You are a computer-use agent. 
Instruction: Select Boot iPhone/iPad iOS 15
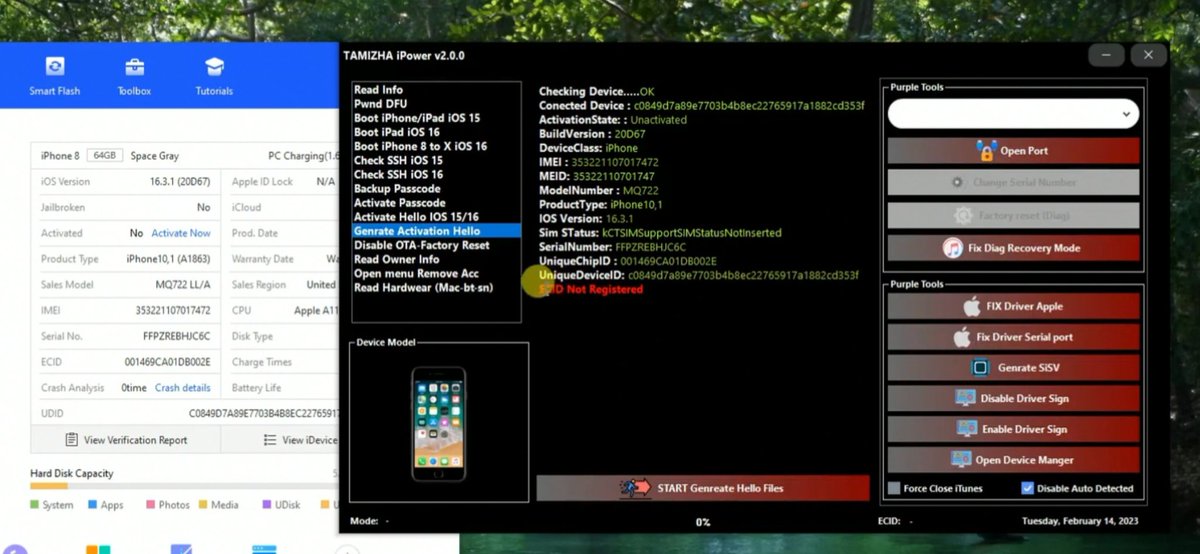(x=436, y=118)
